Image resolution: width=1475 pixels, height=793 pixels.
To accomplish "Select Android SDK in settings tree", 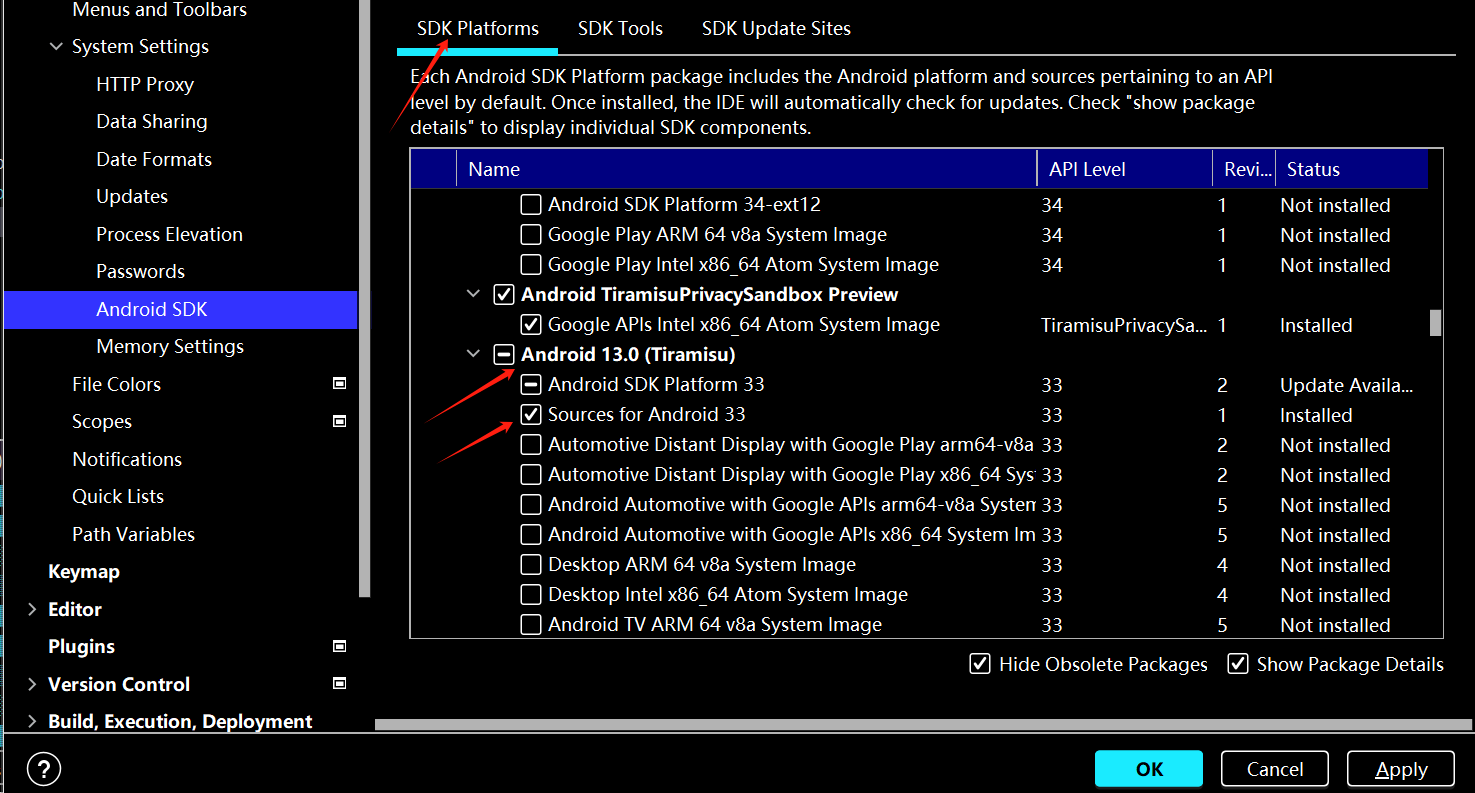I will click(x=180, y=310).
